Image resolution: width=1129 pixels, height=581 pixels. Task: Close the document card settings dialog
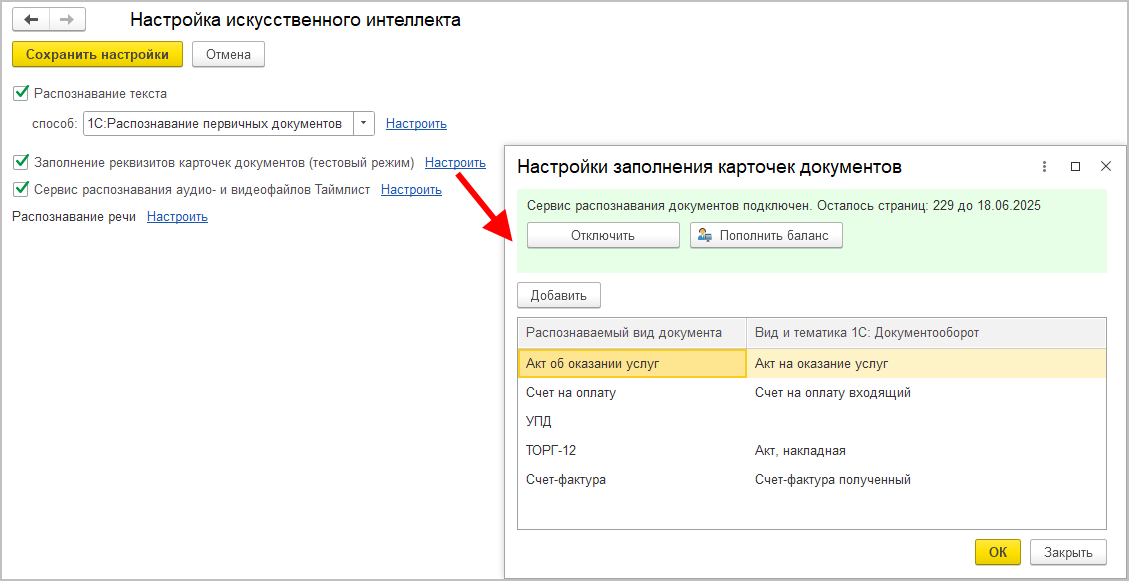(x=1105, y=167)
